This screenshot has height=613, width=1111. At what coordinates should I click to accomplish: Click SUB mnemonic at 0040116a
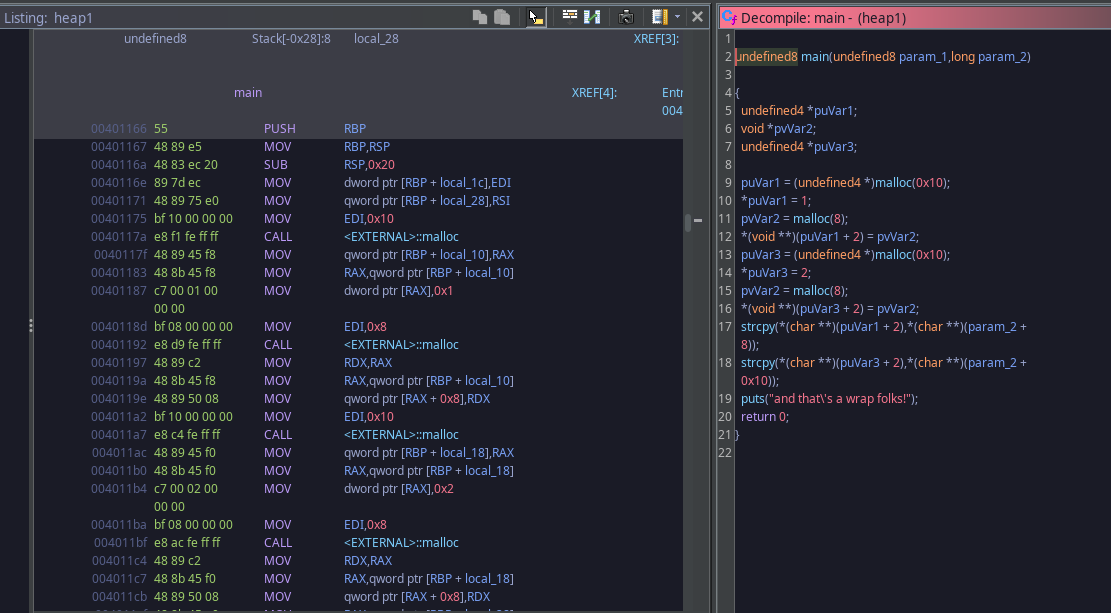(276, 165)
